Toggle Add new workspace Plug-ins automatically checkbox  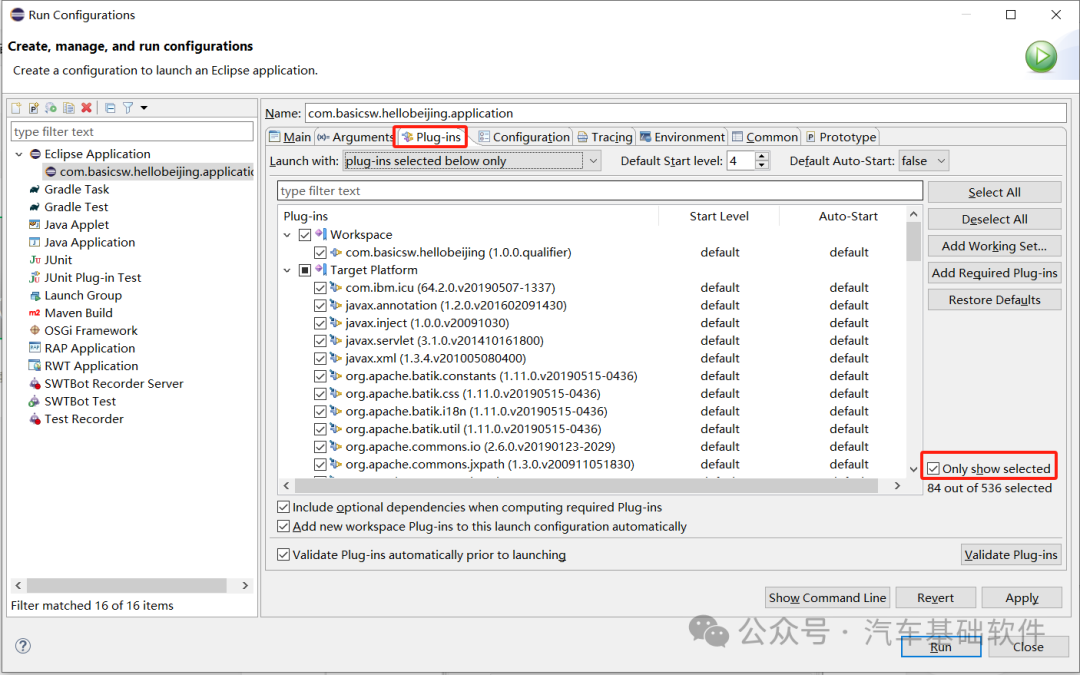pos(283,526)
